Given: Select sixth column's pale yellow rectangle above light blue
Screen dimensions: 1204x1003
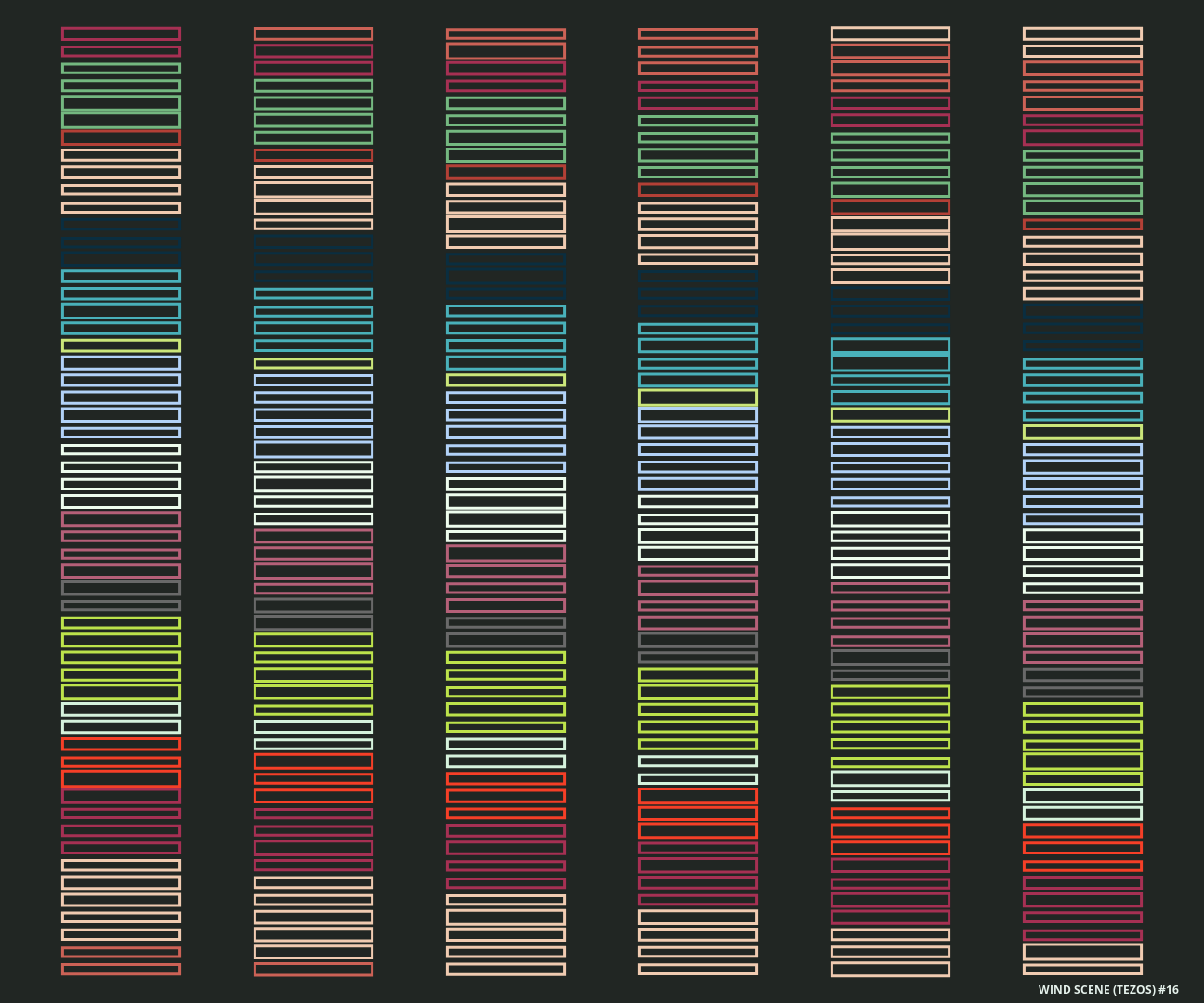Looking at the screenshot, I should (x=1082, y=432).
